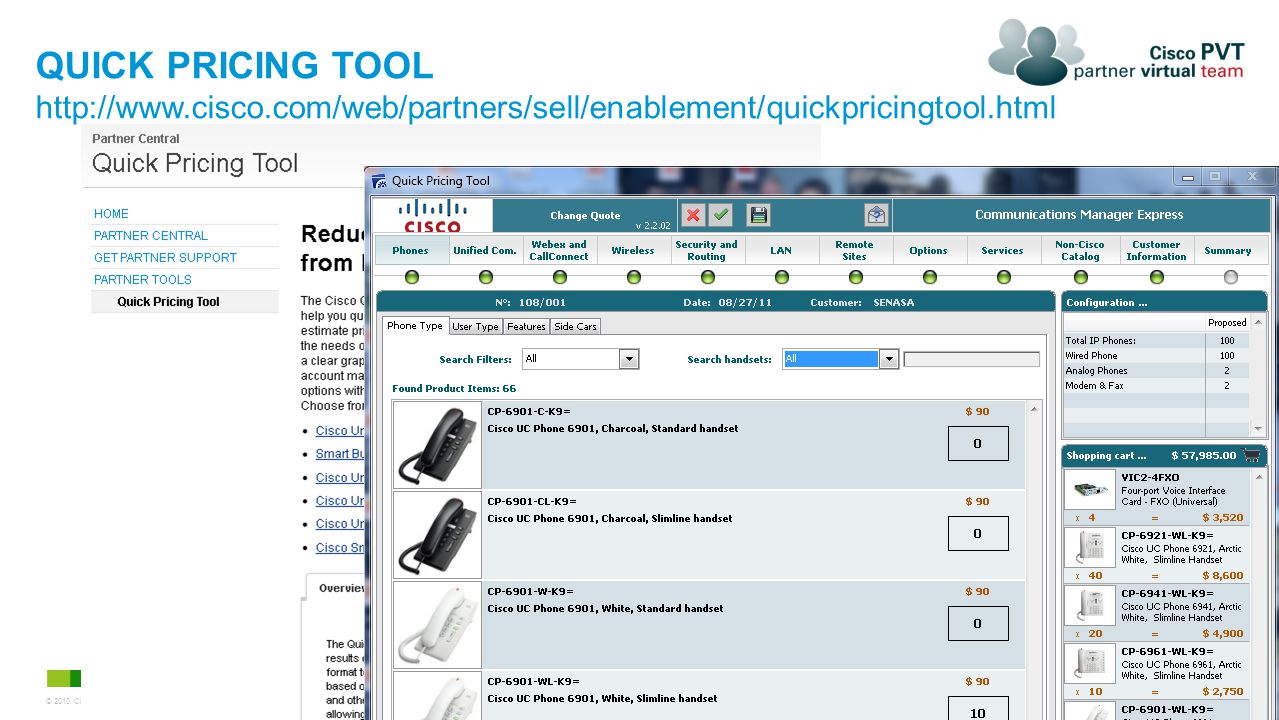Click the "Found Product Items: 66" text
The width and height of the screenshot is (1279, 720).
tap(454, 389)
